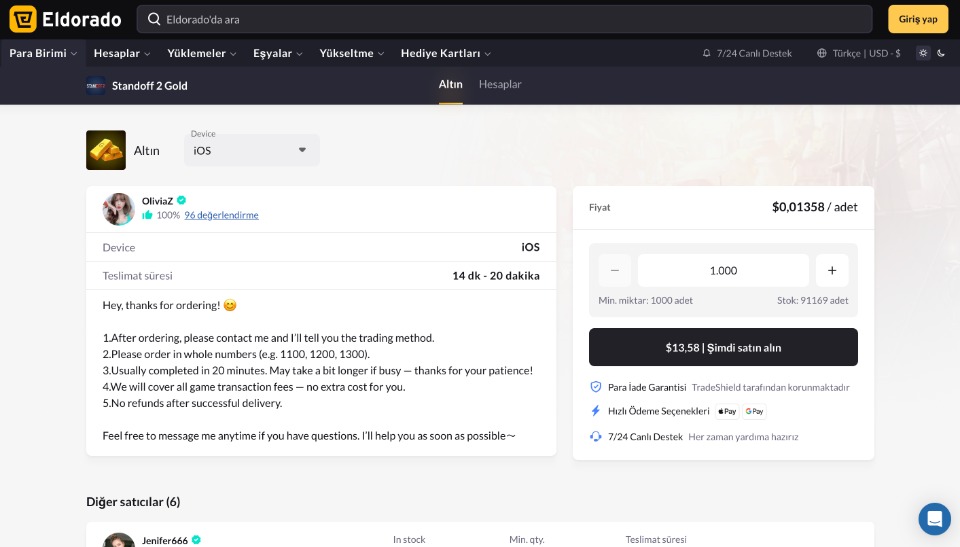Increase quantity with plus button

point(832,270)
